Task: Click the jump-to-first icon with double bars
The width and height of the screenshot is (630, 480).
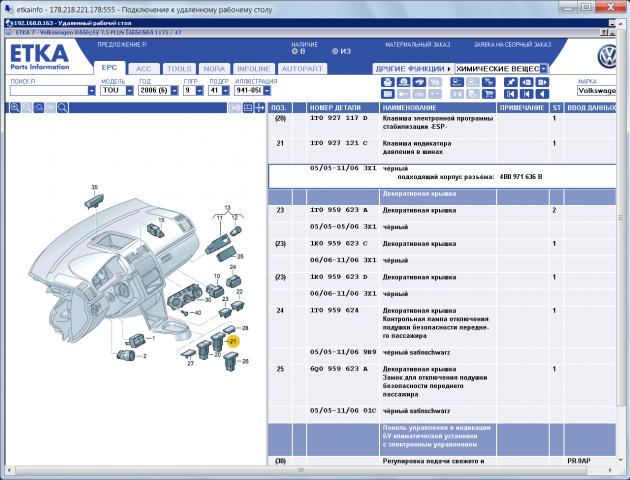Action: [x=511, y=94]
